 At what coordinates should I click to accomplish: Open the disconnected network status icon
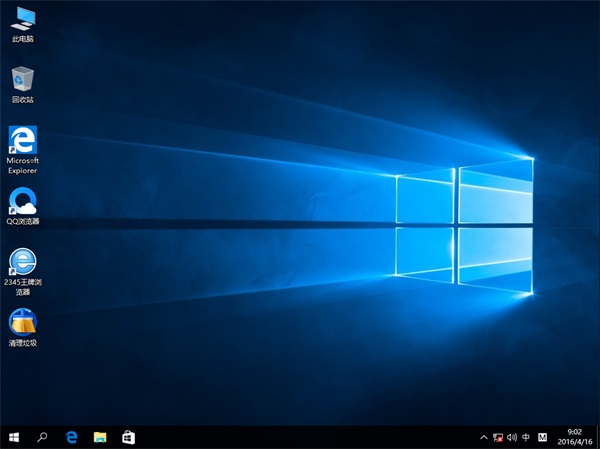[497, 438]
